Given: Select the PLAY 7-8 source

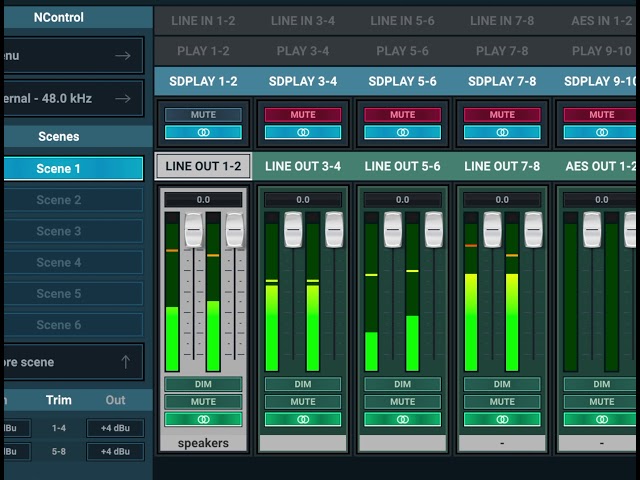Looking at the screenshot, I should (x=502, y=51).
